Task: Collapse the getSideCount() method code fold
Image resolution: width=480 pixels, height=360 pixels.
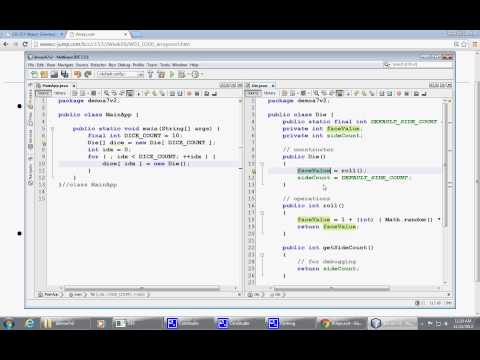Action: [262, 255]
